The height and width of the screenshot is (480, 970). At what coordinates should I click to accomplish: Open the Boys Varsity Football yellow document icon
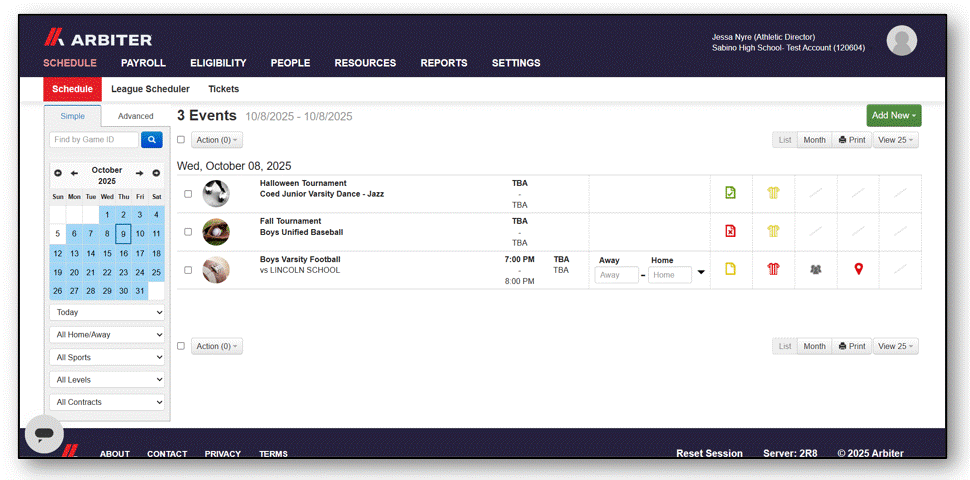pyautogui.click(x=731, y=269)
